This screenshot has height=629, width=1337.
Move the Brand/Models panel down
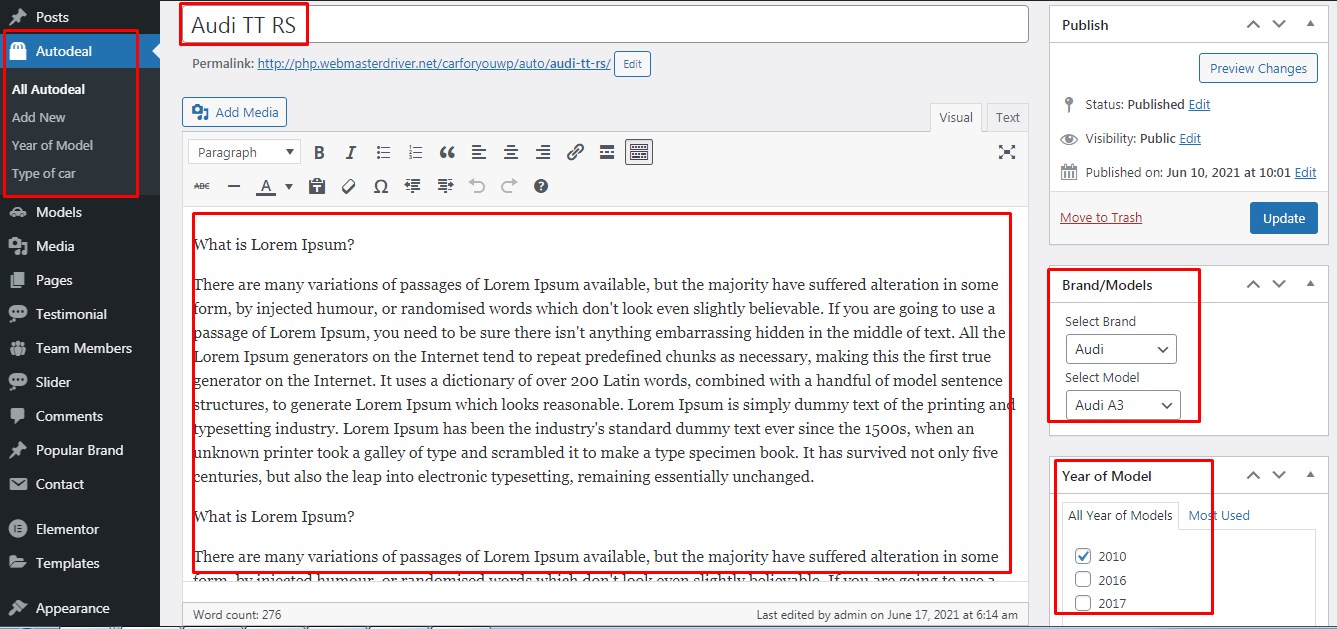click(x=1279, y=284)
